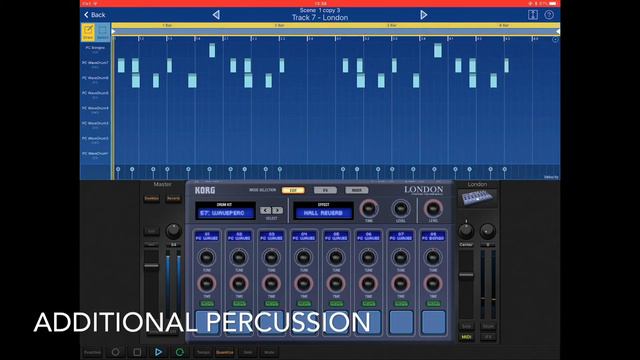Click the PC Bongos row label
The height and width of the screenshot is (360, 640).
95,49
